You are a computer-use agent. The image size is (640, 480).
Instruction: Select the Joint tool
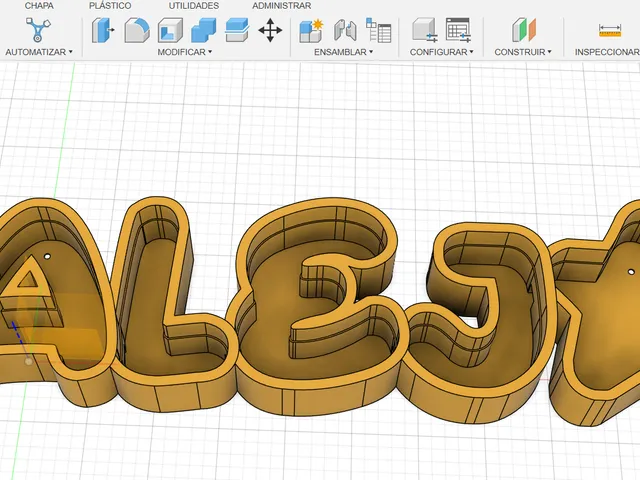(345, 30)
